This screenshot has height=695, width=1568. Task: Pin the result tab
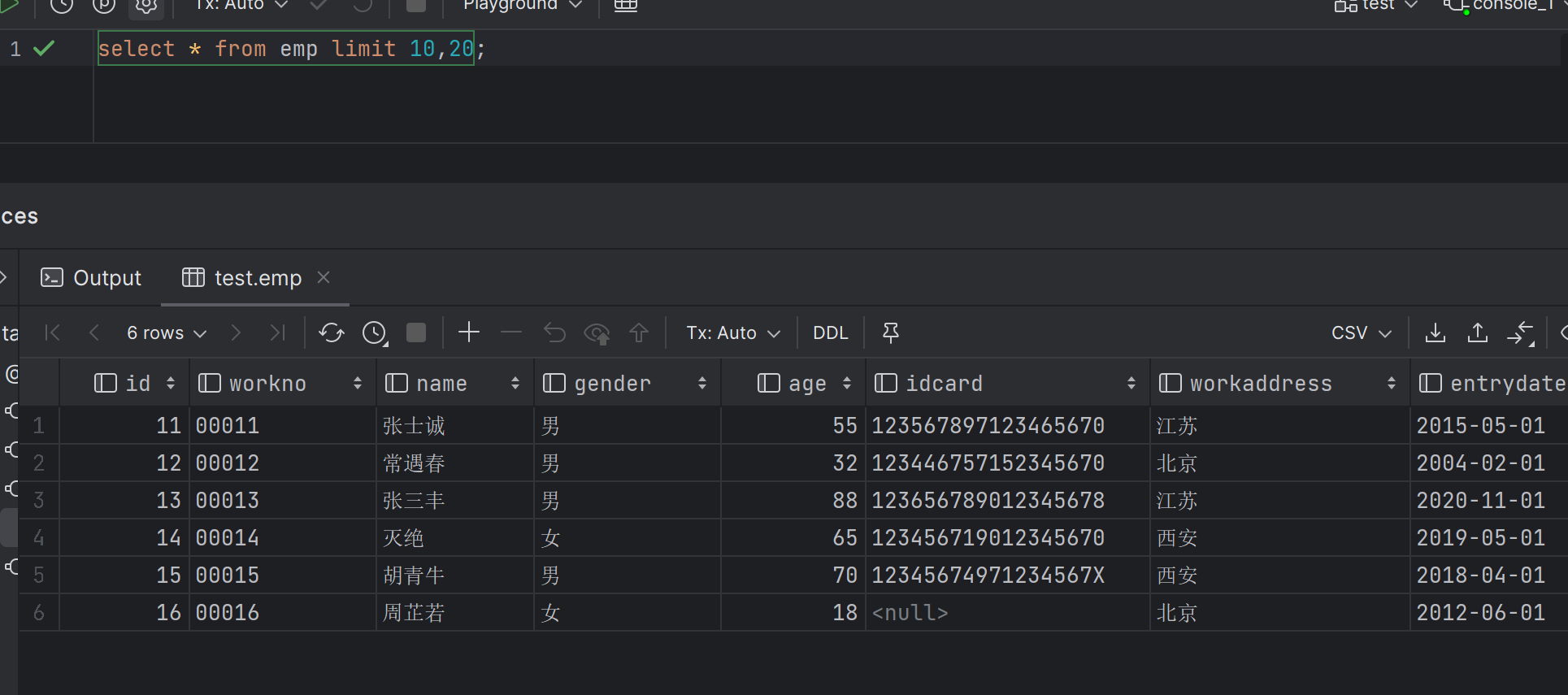point(891,332)
